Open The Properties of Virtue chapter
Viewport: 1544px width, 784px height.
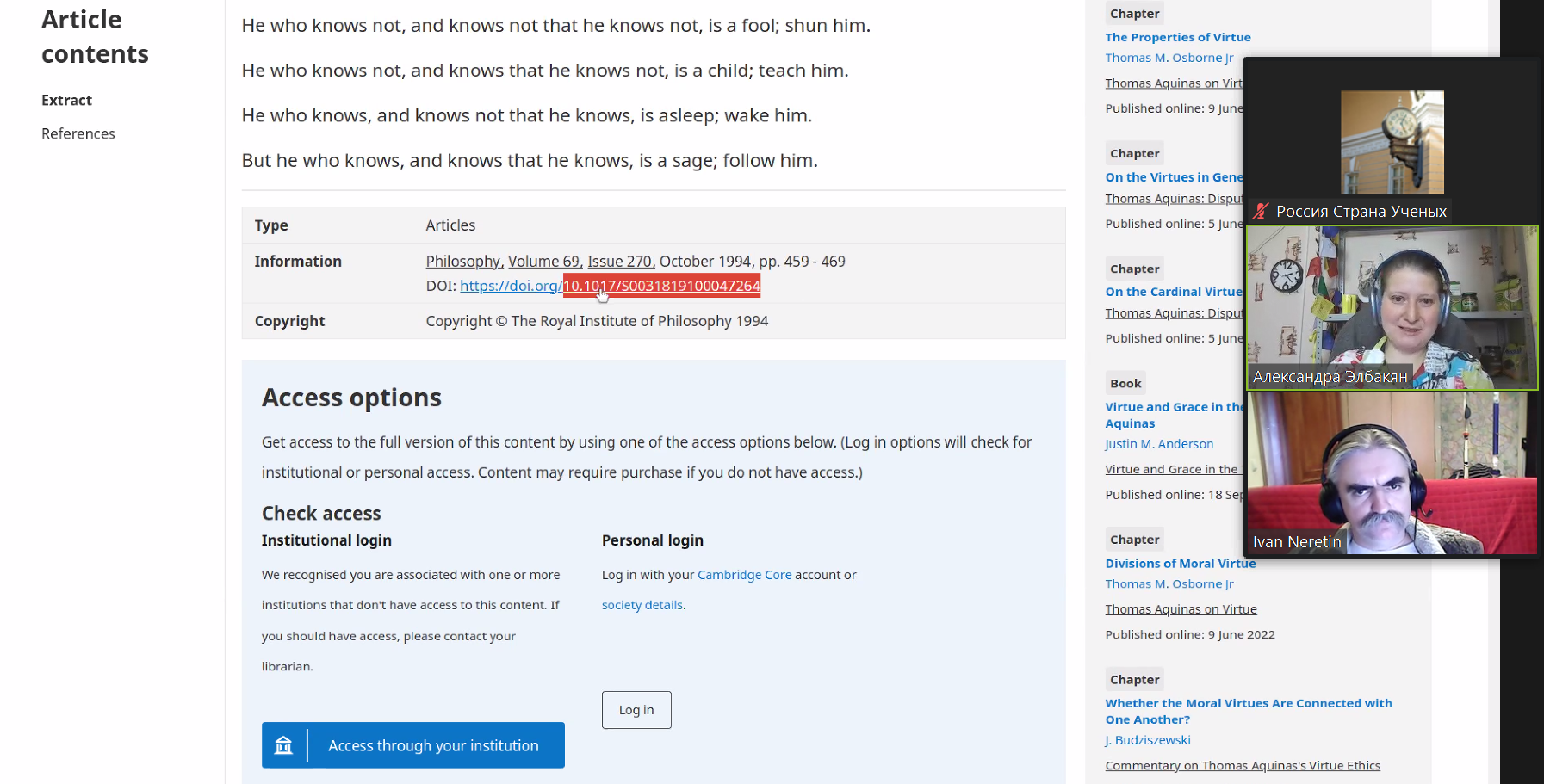pos(1177,37)
